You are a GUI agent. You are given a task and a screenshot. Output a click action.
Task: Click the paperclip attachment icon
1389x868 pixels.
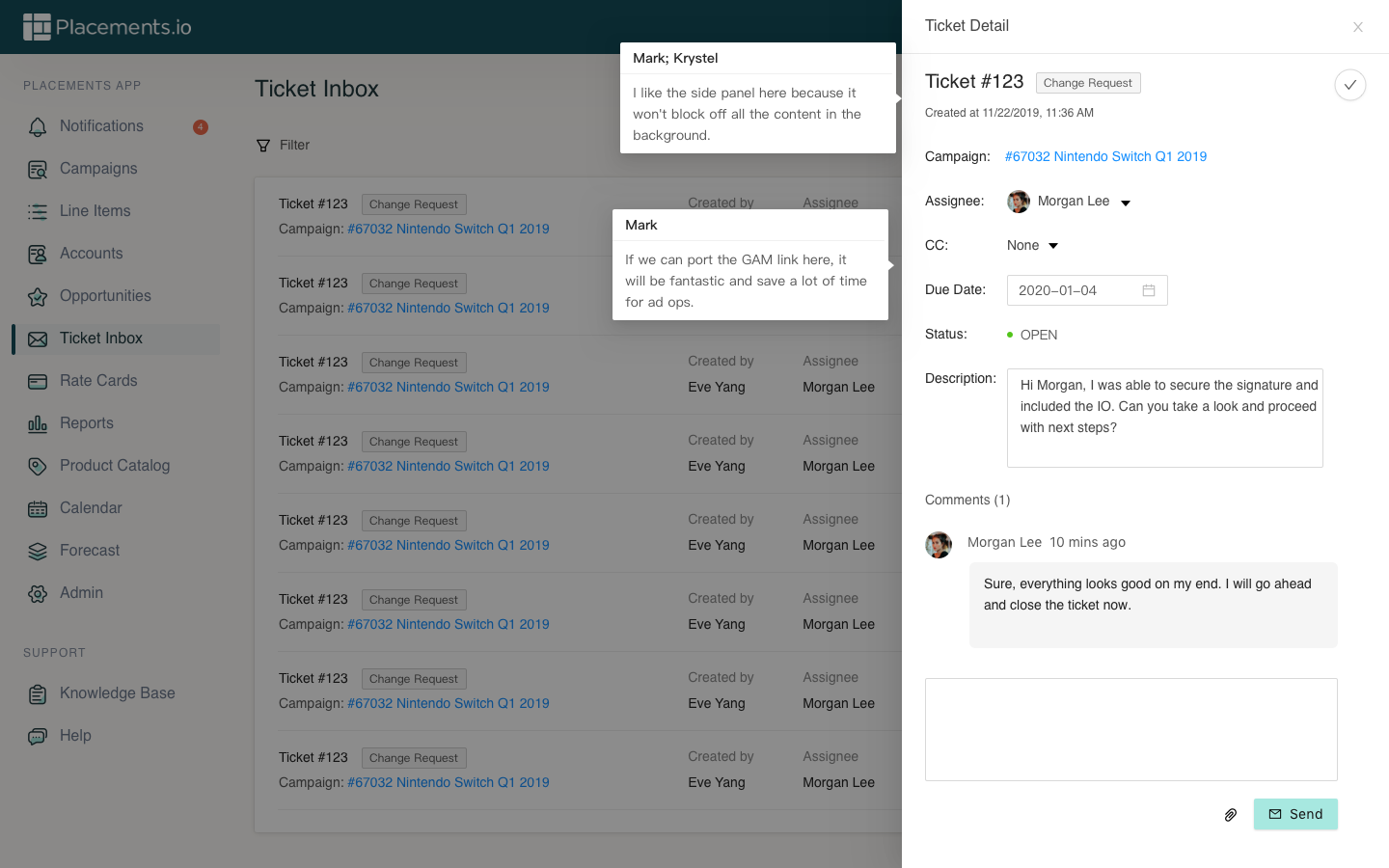click(1230, 815)
